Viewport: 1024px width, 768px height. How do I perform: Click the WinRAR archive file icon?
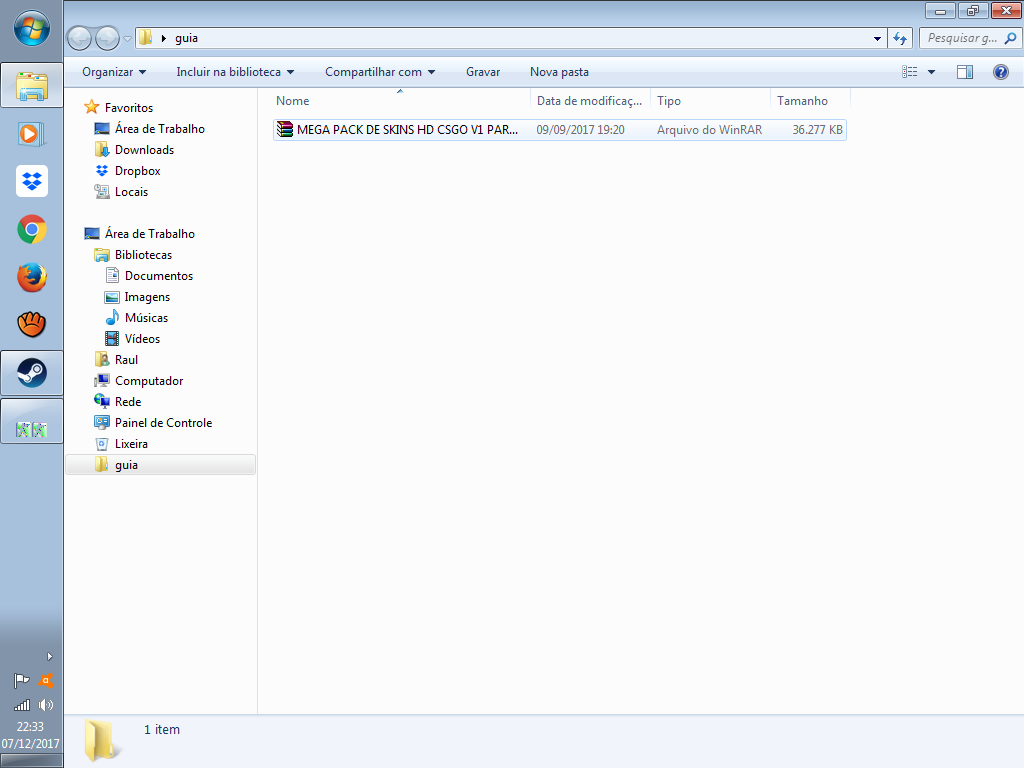tap(285, 129)
